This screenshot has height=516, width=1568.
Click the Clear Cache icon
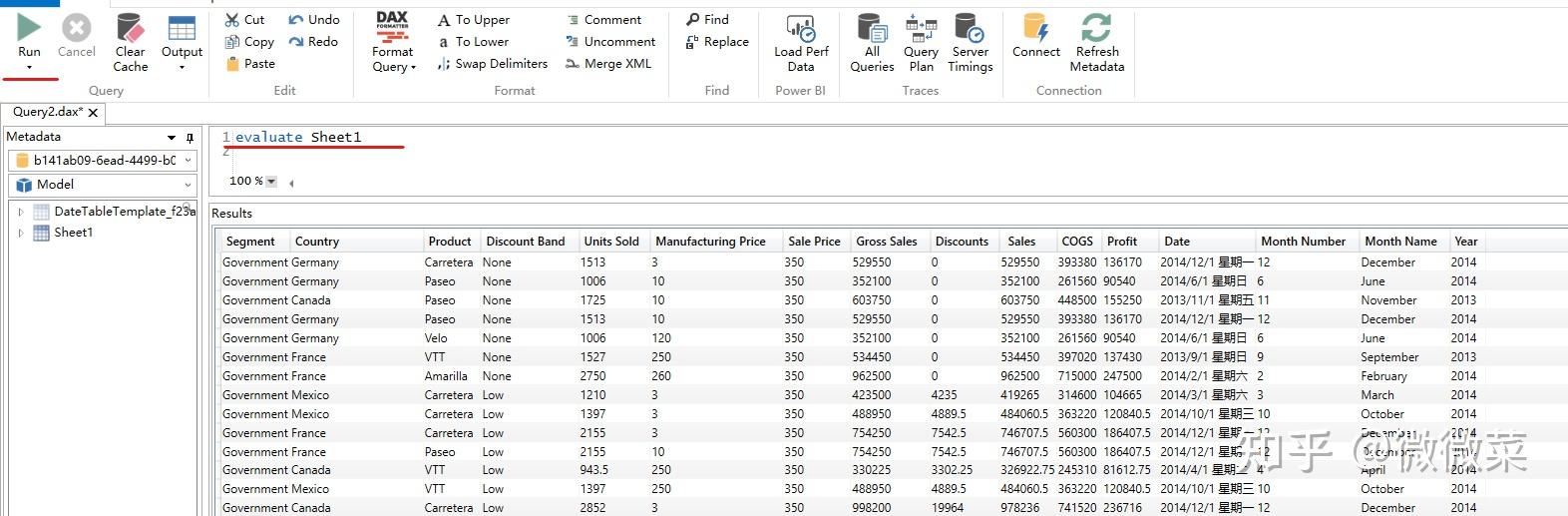[130, 28]
